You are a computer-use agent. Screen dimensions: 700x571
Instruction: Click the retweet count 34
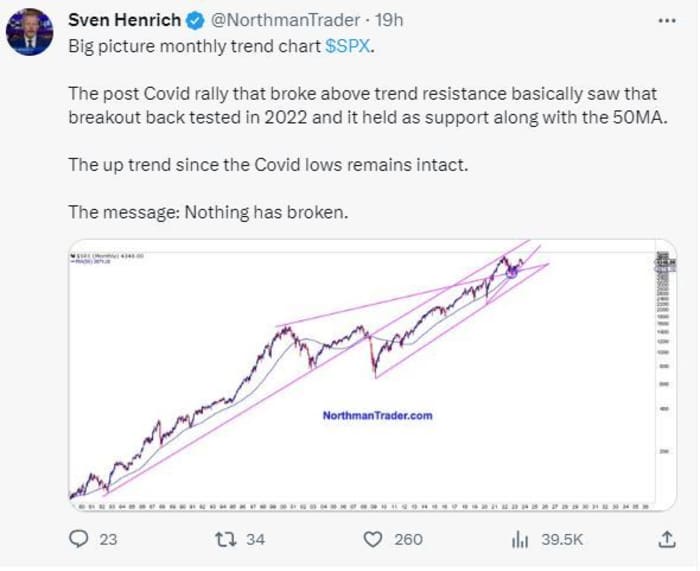click(255, 539)
